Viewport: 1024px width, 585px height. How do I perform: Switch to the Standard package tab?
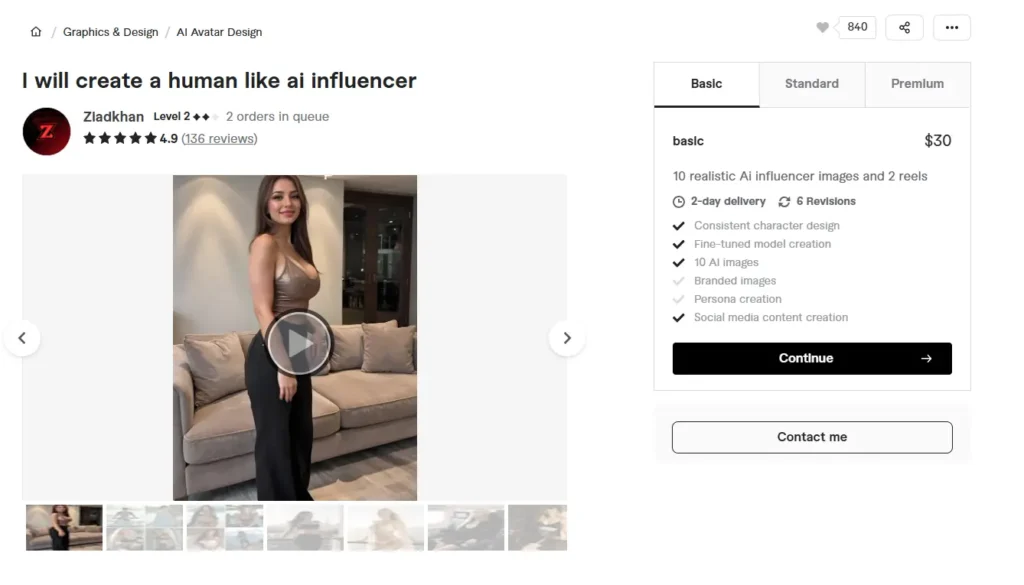coord(811,84)
